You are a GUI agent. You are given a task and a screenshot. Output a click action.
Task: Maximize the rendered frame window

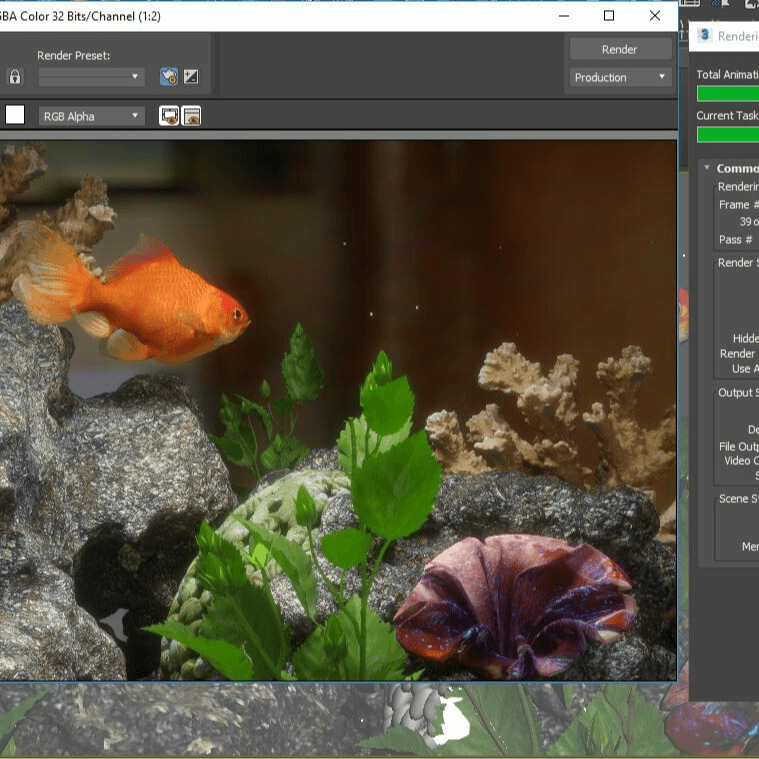tap(609, 16)
